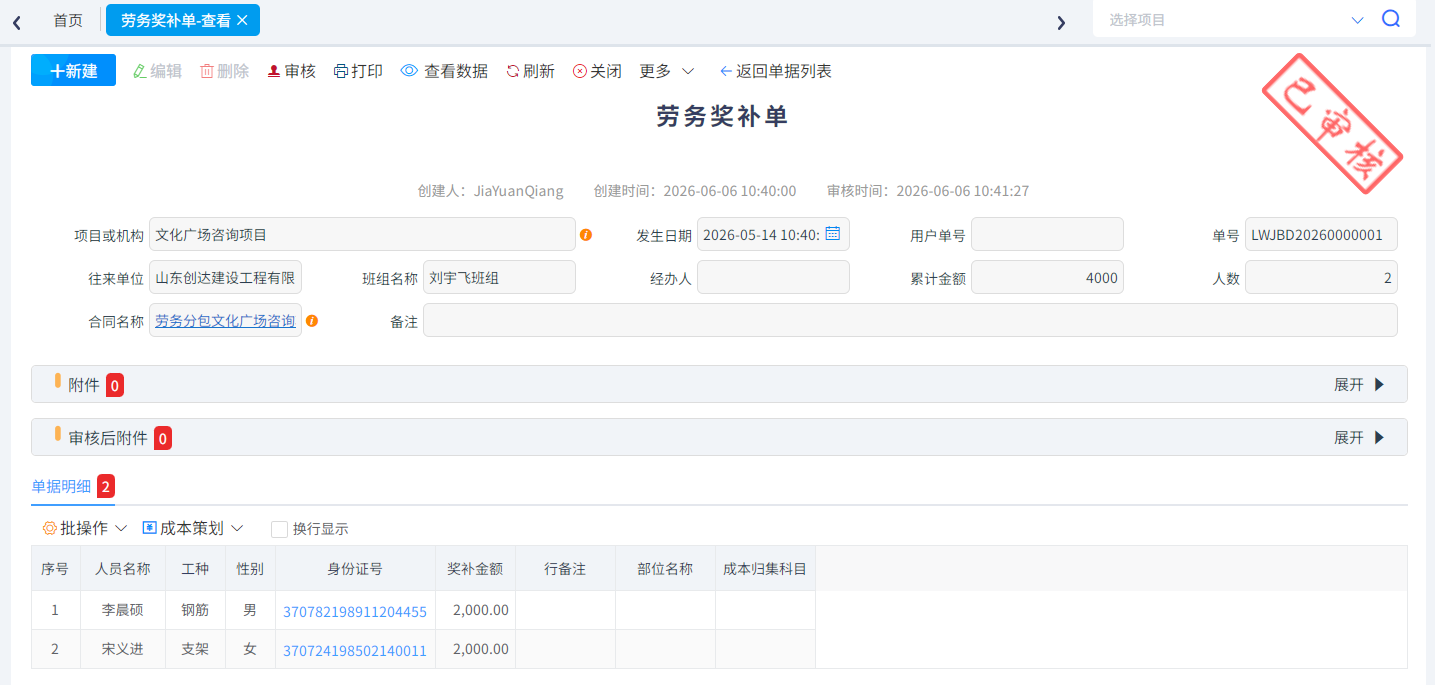Expand the 附件 section

[x=1357, y=384]
